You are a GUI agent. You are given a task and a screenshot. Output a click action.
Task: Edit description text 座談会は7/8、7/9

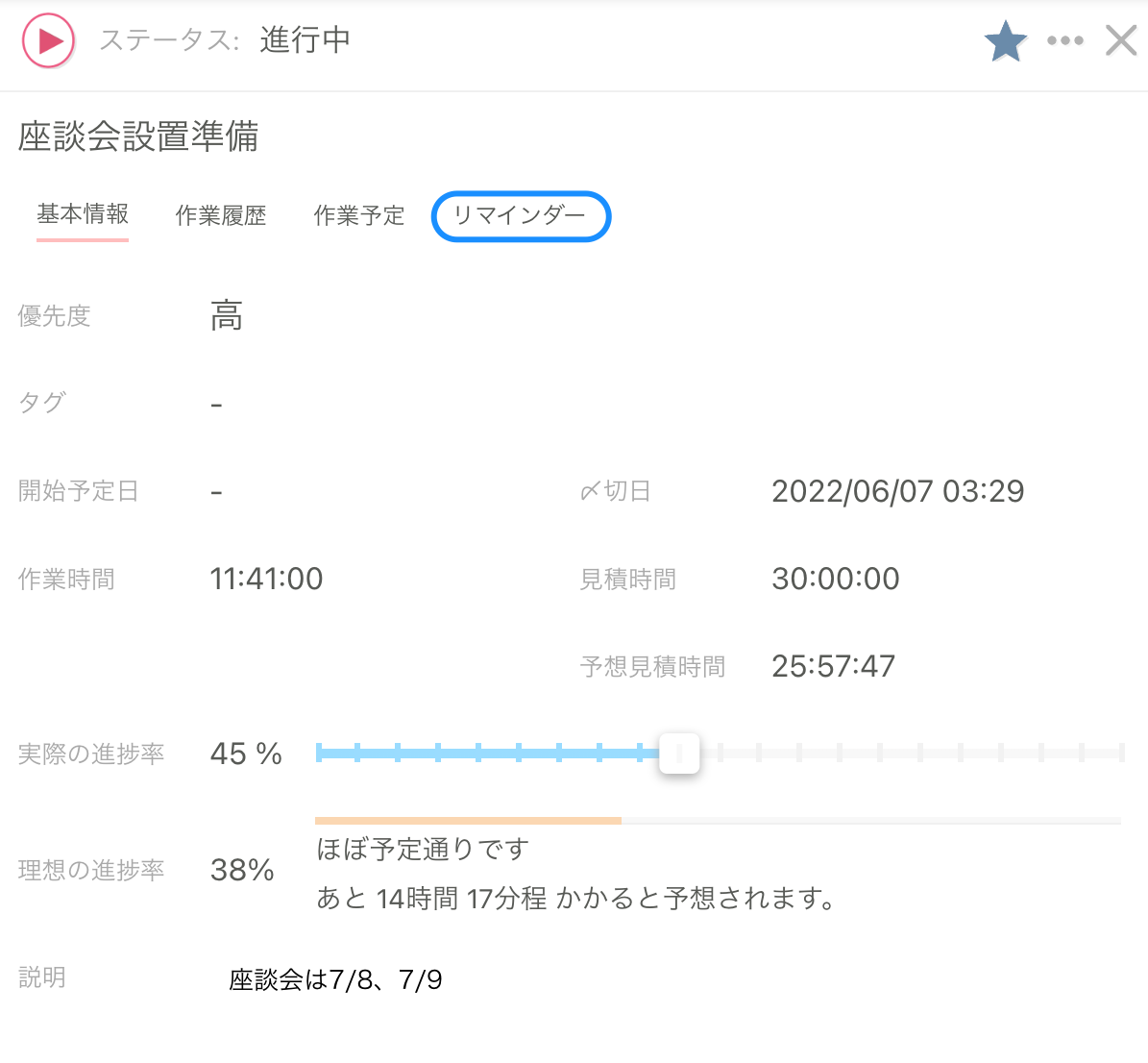pos(335,979)
